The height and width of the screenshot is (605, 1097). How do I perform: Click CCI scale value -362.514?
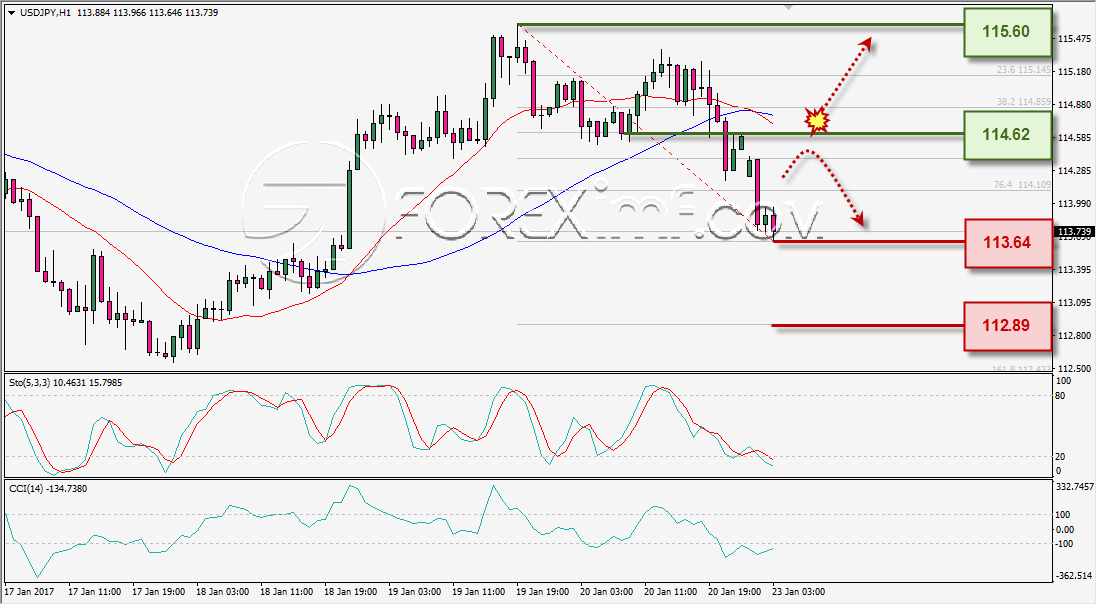click(1074, 576)
